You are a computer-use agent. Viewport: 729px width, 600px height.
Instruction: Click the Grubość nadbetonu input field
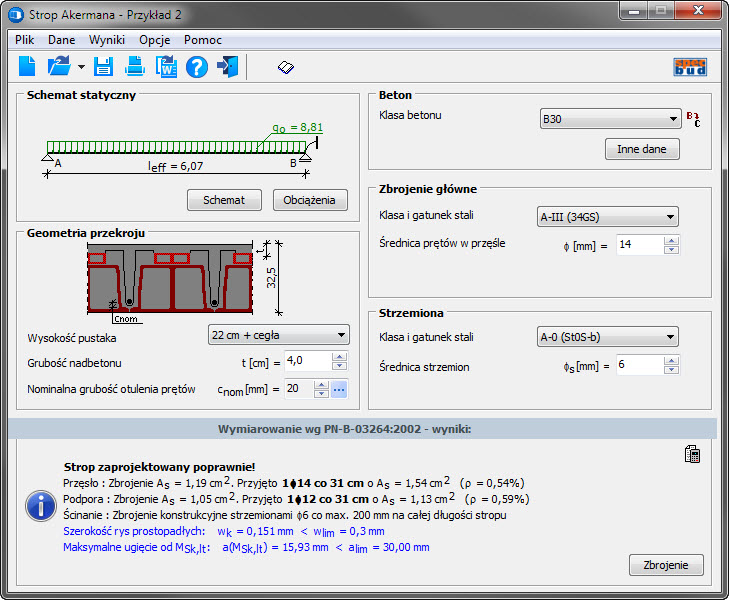pyautogui.click(x=305, y=361)
